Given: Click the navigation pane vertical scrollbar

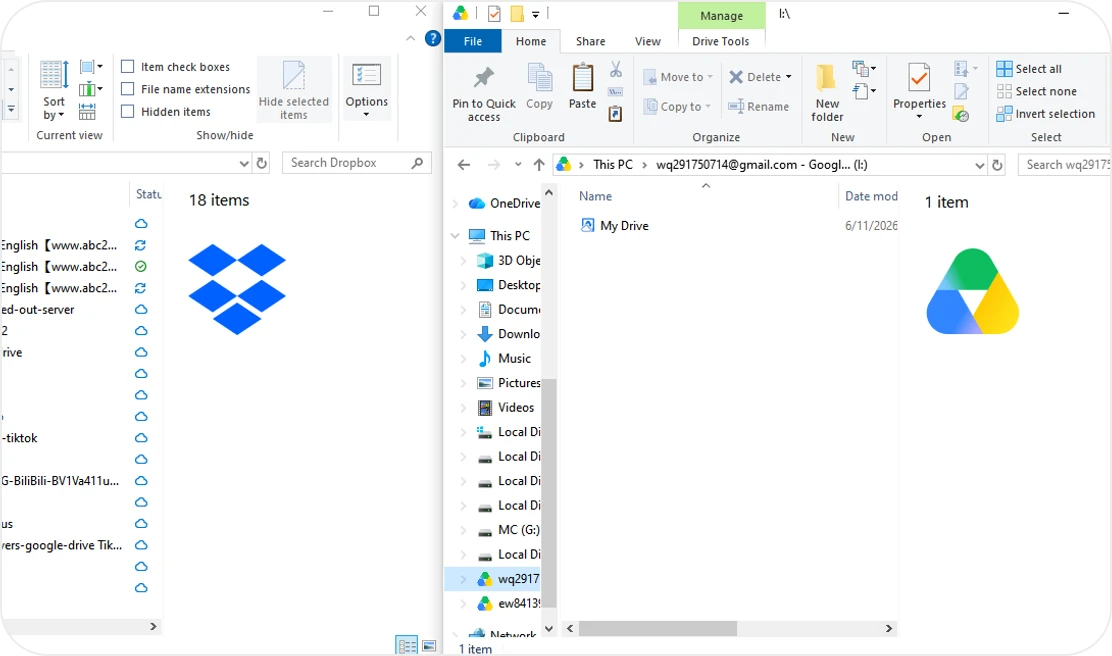Looking at the screenshot, I should coord(549,493).
